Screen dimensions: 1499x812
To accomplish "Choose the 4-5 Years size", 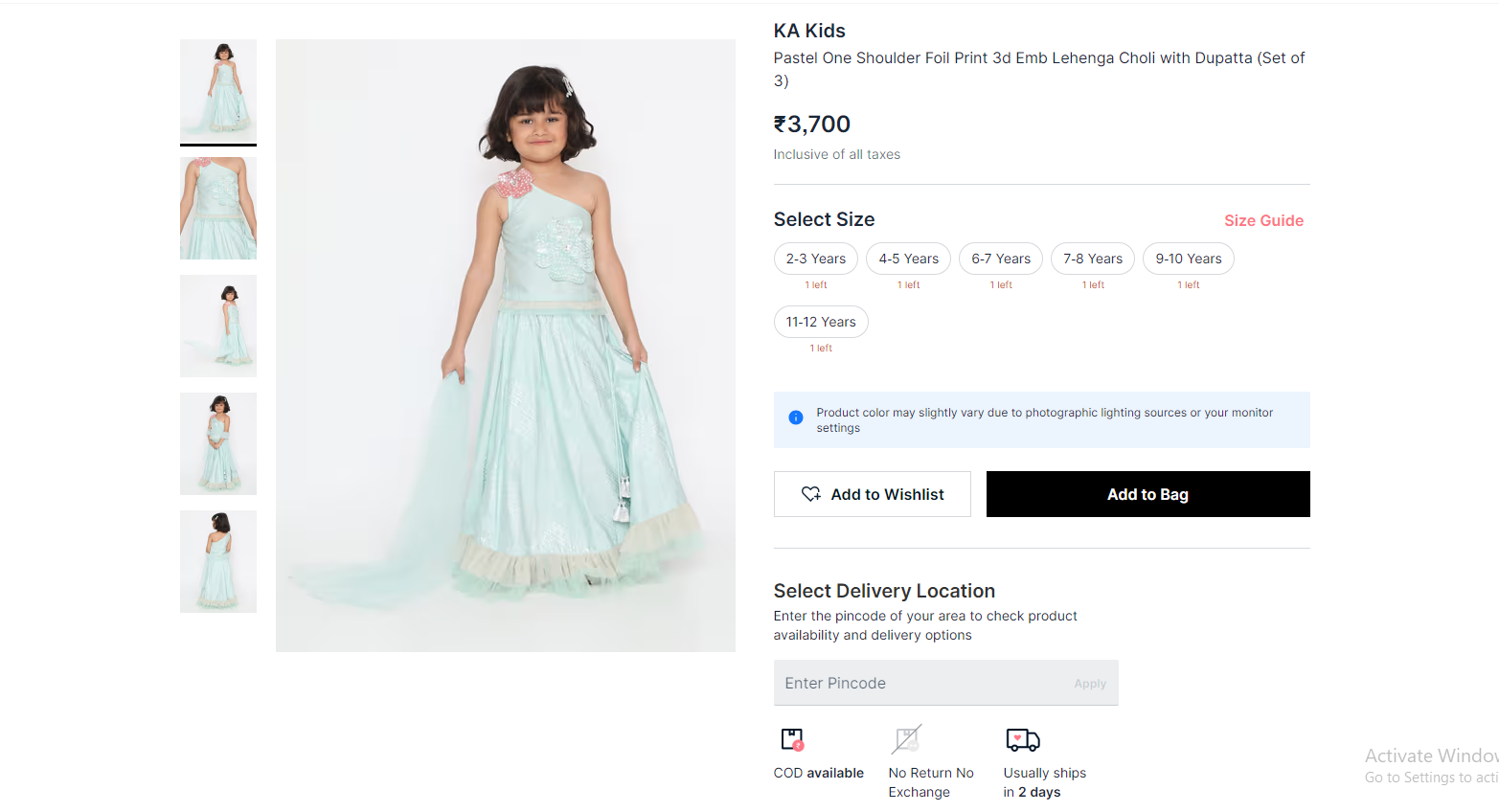I will pyautogui.click(x=908, y=259).
